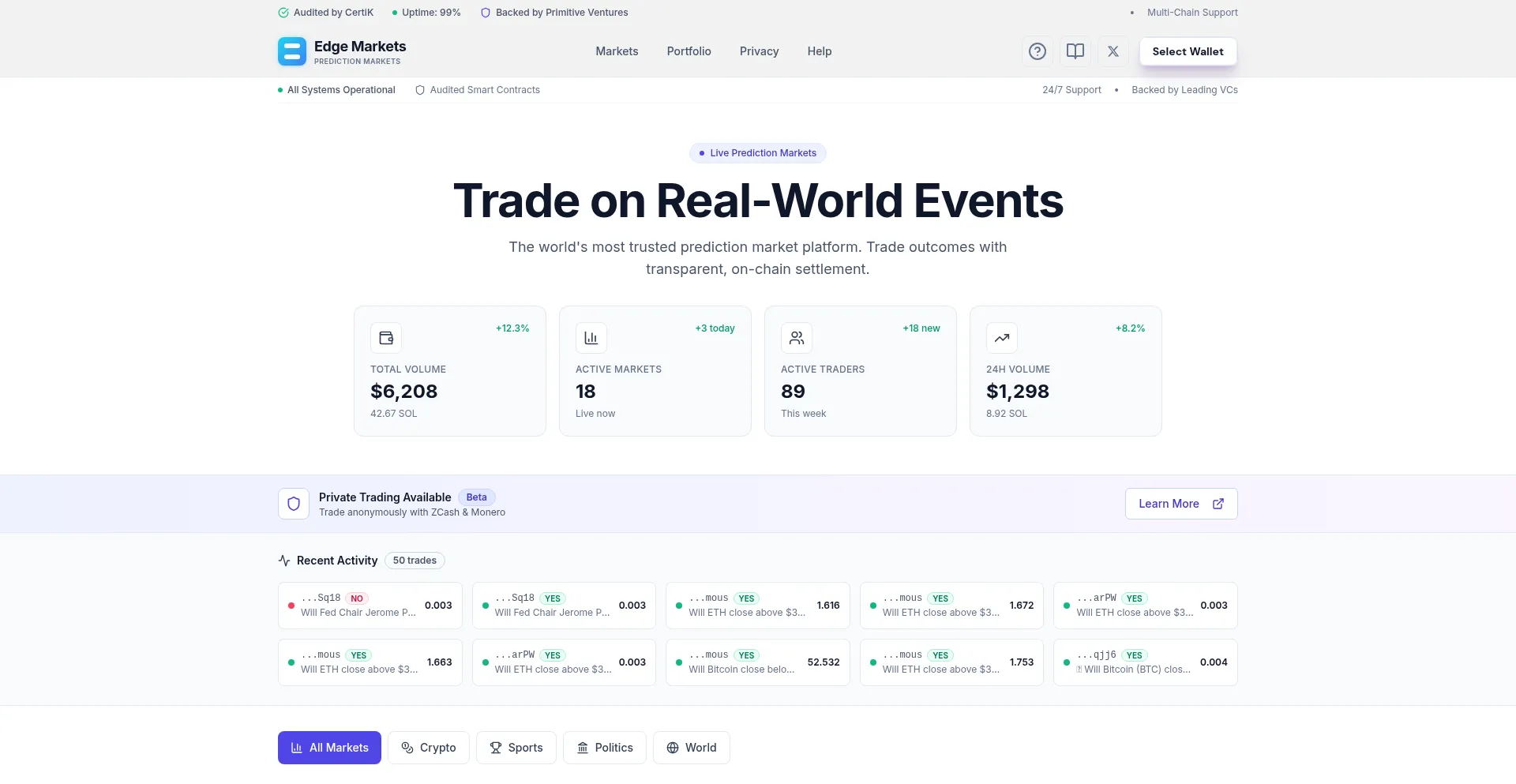The image size is (1516, 784).
Task: Open the help question mark icon
Action: 1037,51
